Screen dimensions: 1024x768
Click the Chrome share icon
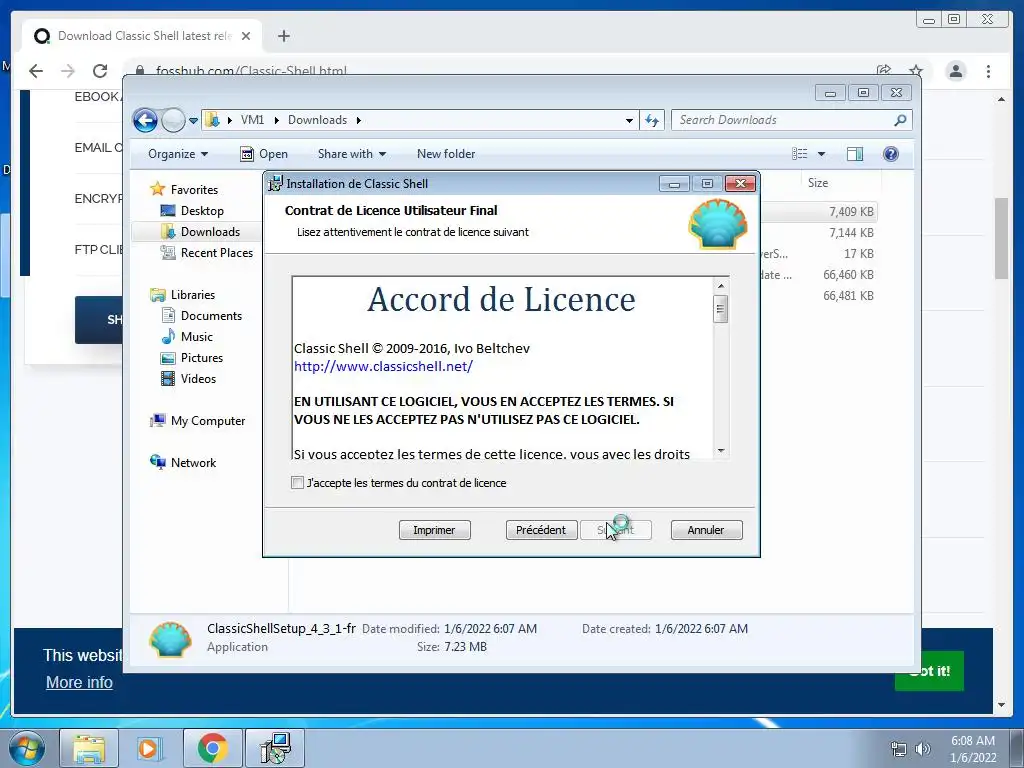click(884, 71)
